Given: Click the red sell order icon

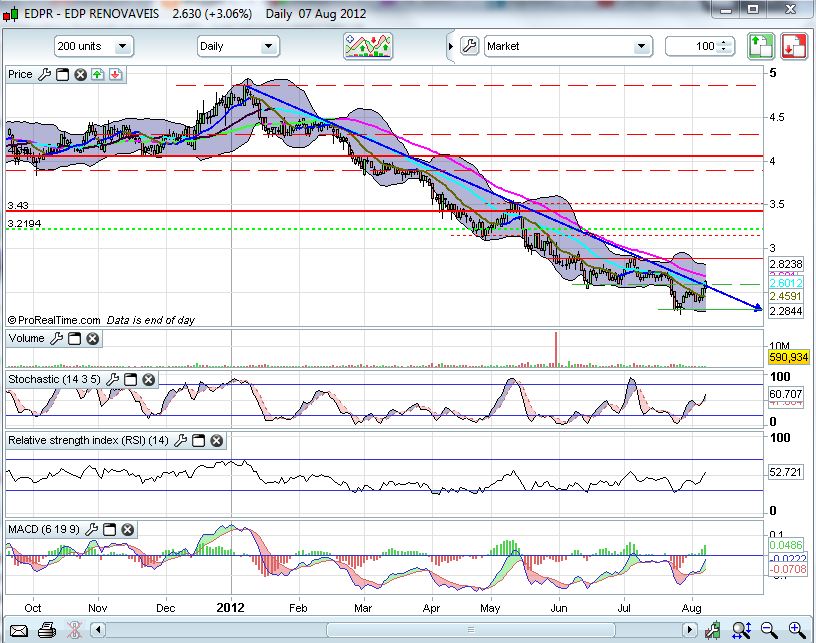Looking at the screenshot, I should coord(794,46).
